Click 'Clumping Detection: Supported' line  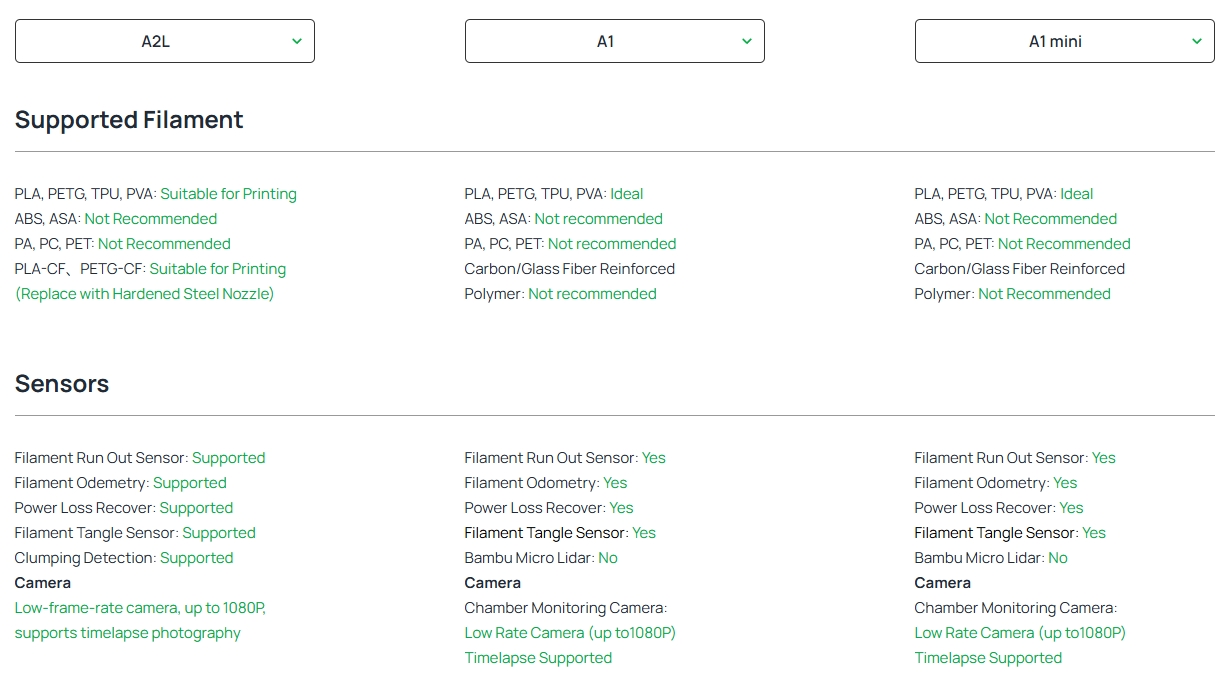124,558
